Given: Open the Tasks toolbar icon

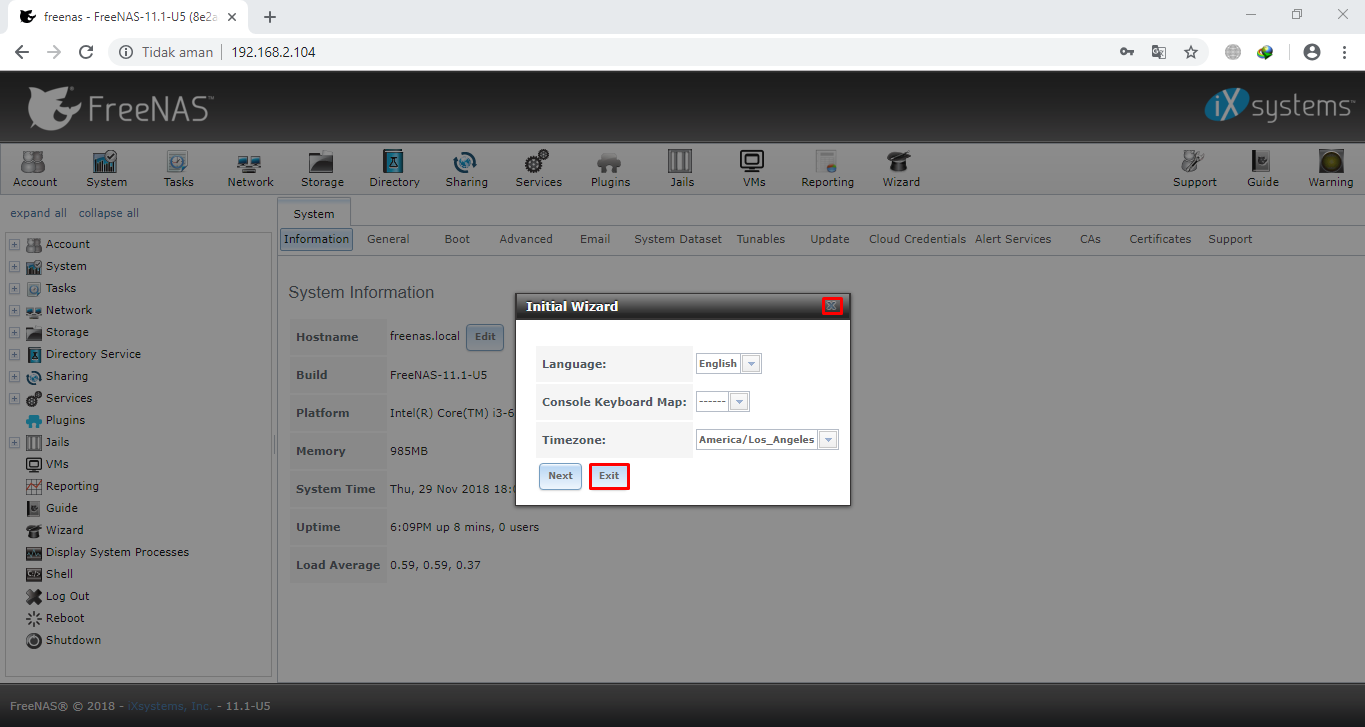Looking at the screenshot, I should [178, 169].
